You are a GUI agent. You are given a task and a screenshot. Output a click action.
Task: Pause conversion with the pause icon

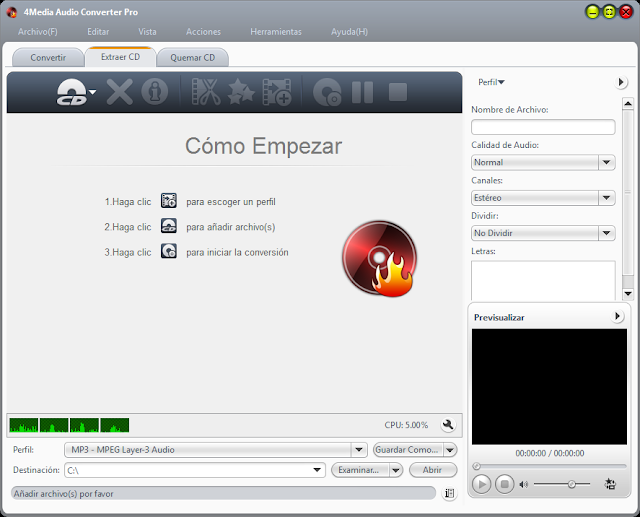point(362,92)
